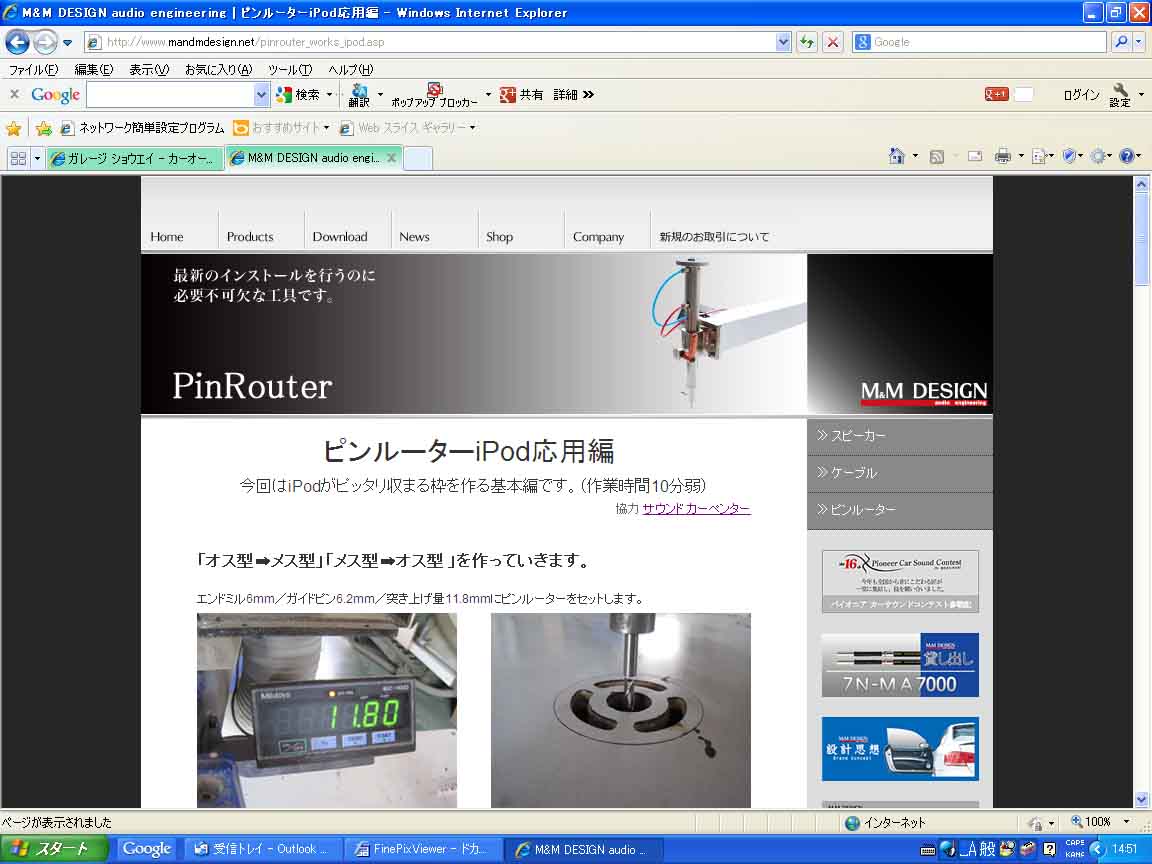
Task: Open the Company navigation link
Action: tap(598, 237)
